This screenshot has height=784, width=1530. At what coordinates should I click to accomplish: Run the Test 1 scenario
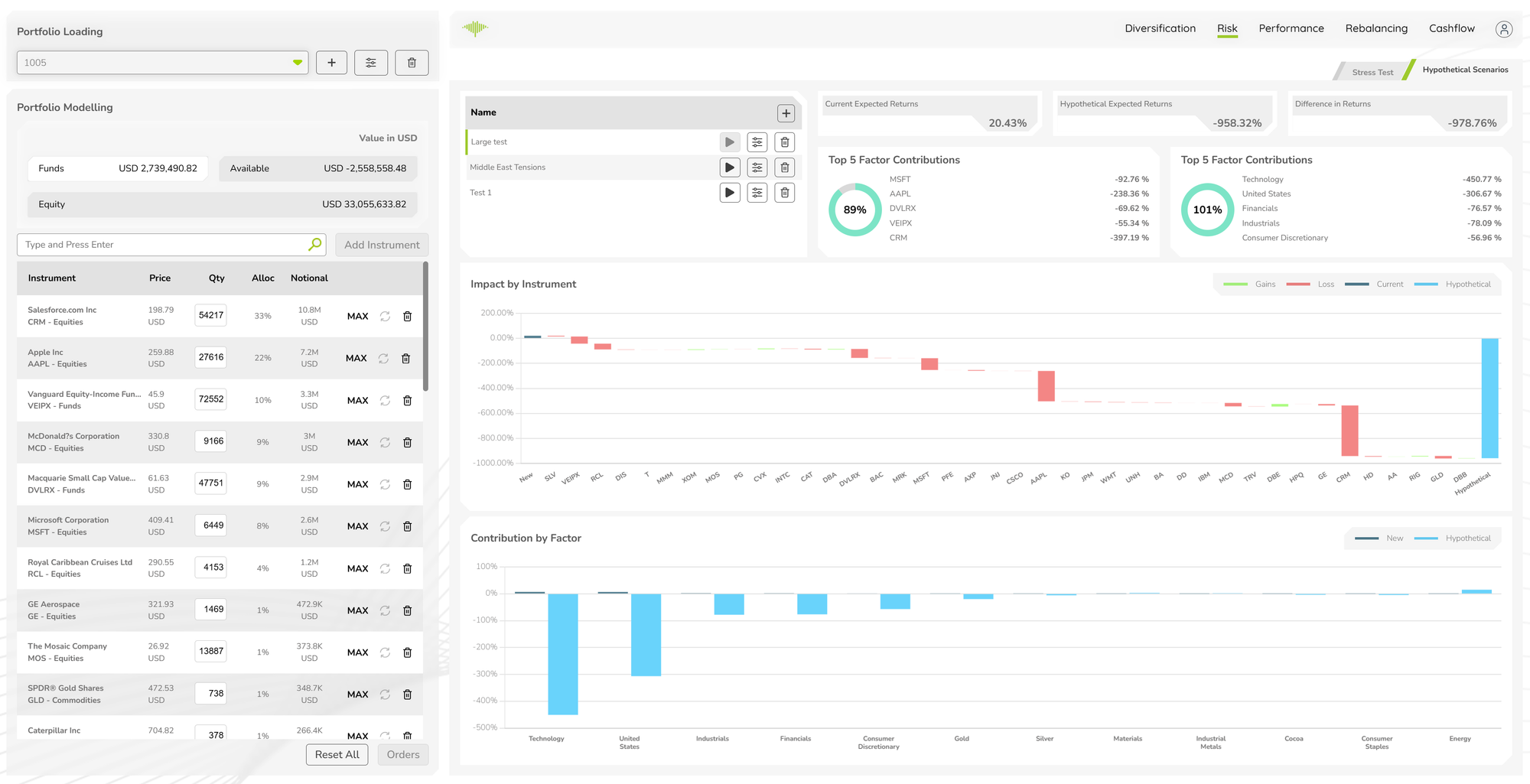(729, 192)
